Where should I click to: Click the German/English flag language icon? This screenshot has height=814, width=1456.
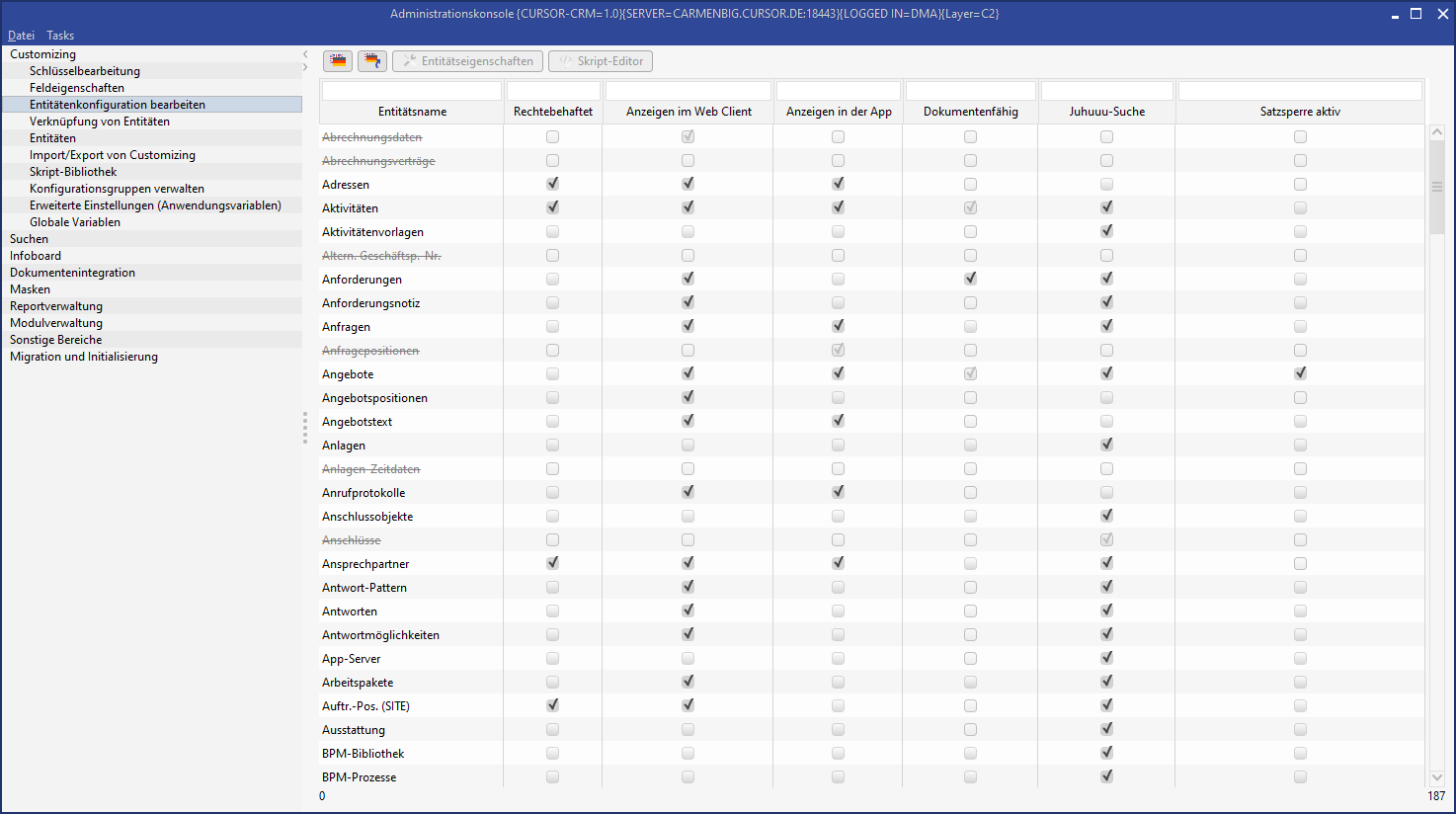click(339, 61)
